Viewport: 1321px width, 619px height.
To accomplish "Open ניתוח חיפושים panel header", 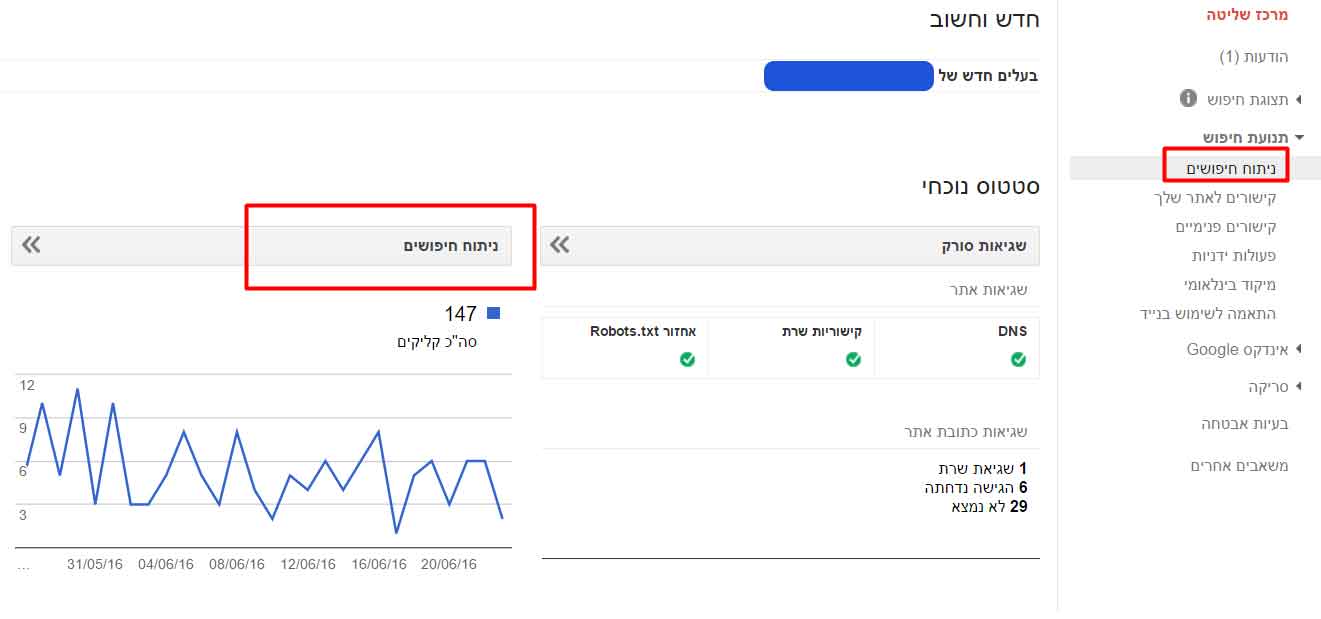I will [x=261, y=245].
